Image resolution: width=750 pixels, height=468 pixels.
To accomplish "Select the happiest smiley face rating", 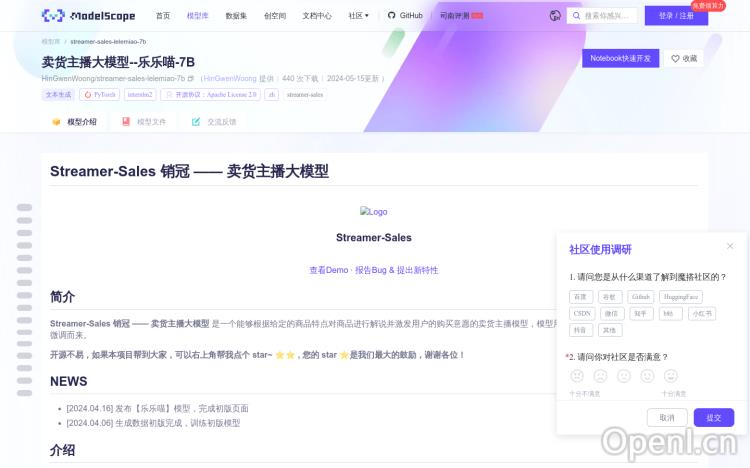I will coord(671,376).
